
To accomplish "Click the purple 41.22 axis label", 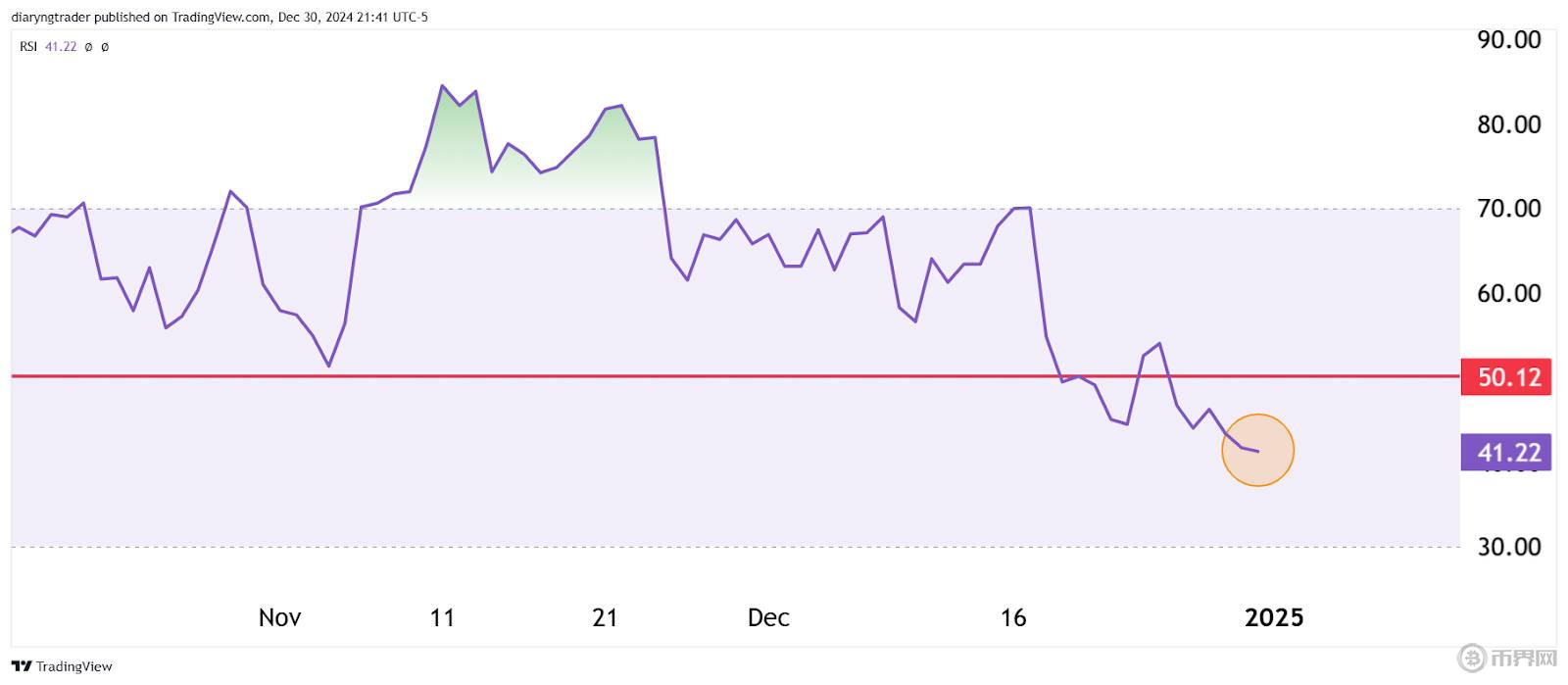I will click(x=1506, y=453).
